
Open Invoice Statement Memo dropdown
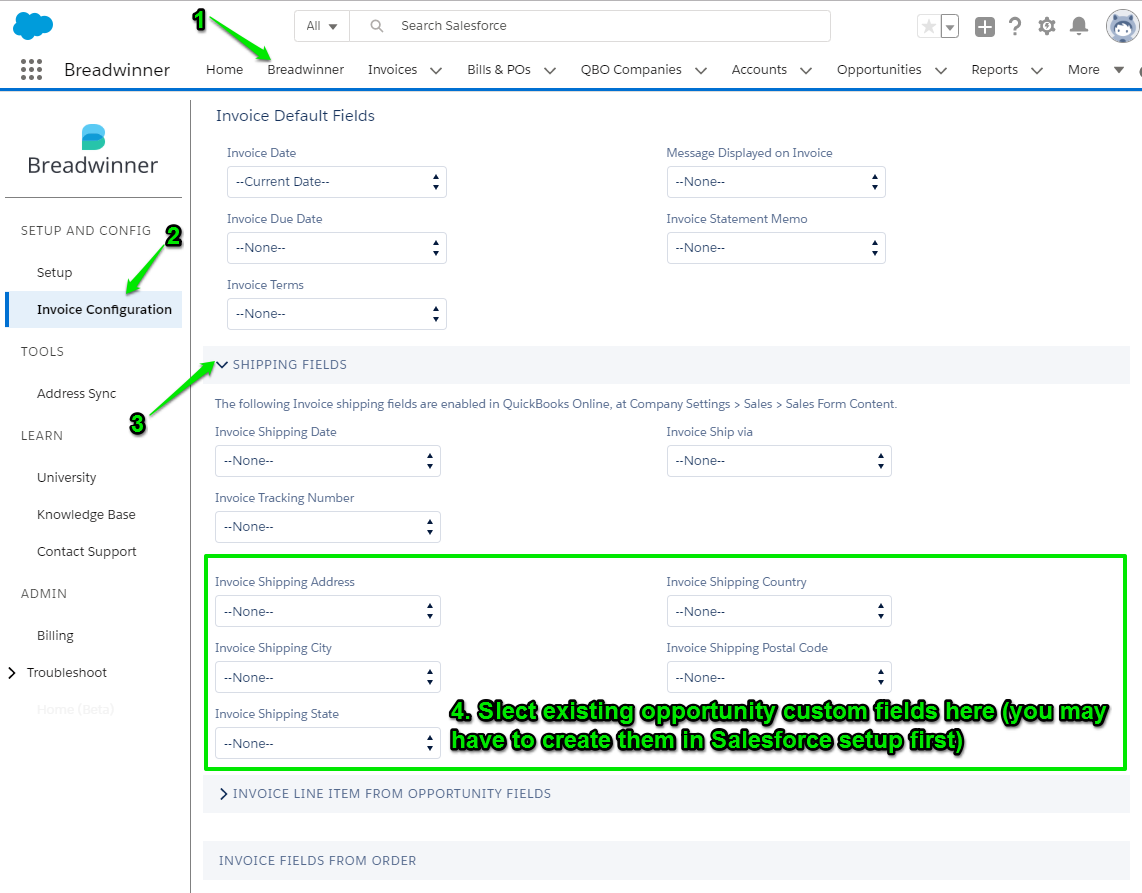click(776, 248)
